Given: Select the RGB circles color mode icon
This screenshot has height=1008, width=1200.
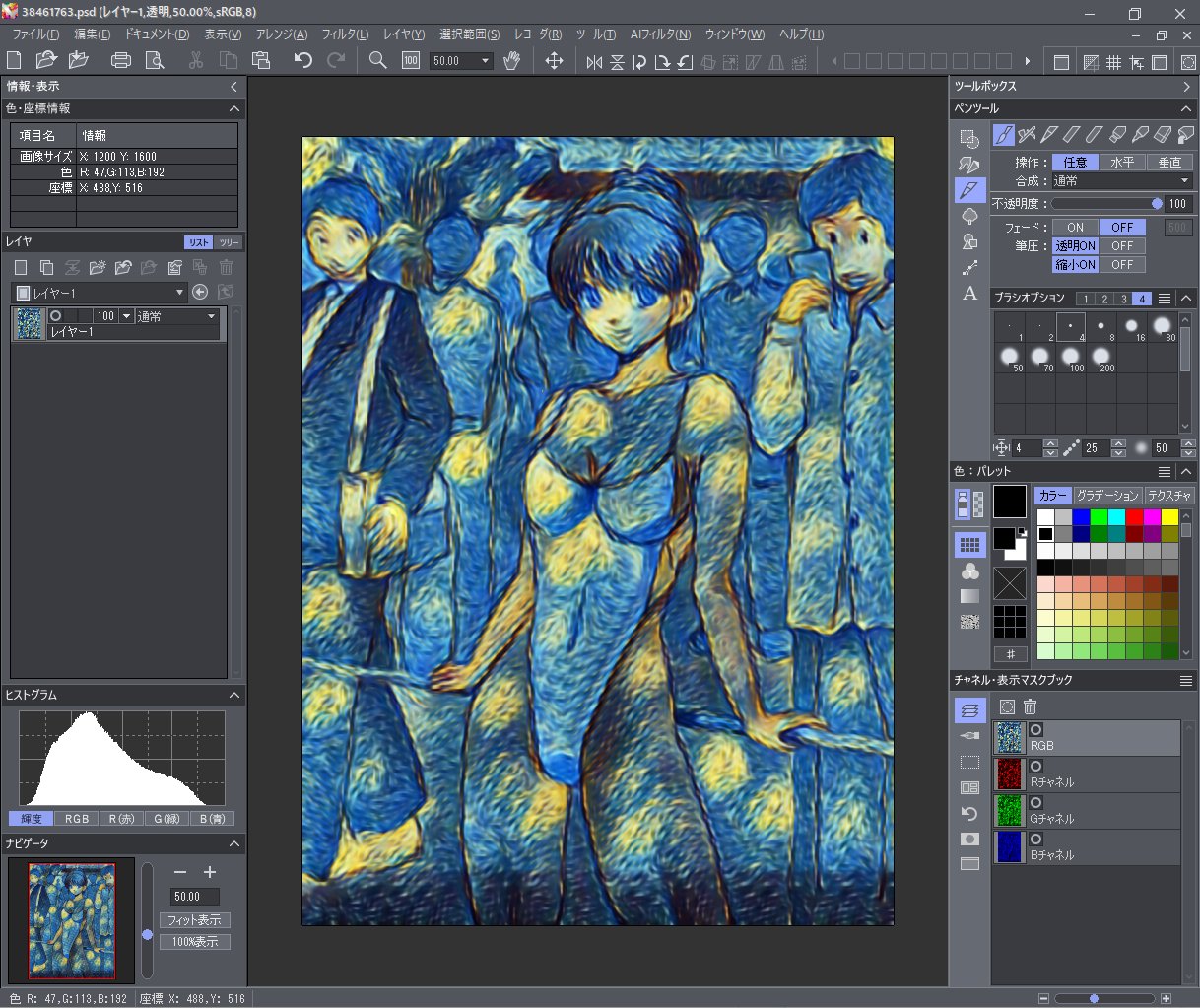Looking at the screenshot, I should pyautogui.click(x=970, y=571).
